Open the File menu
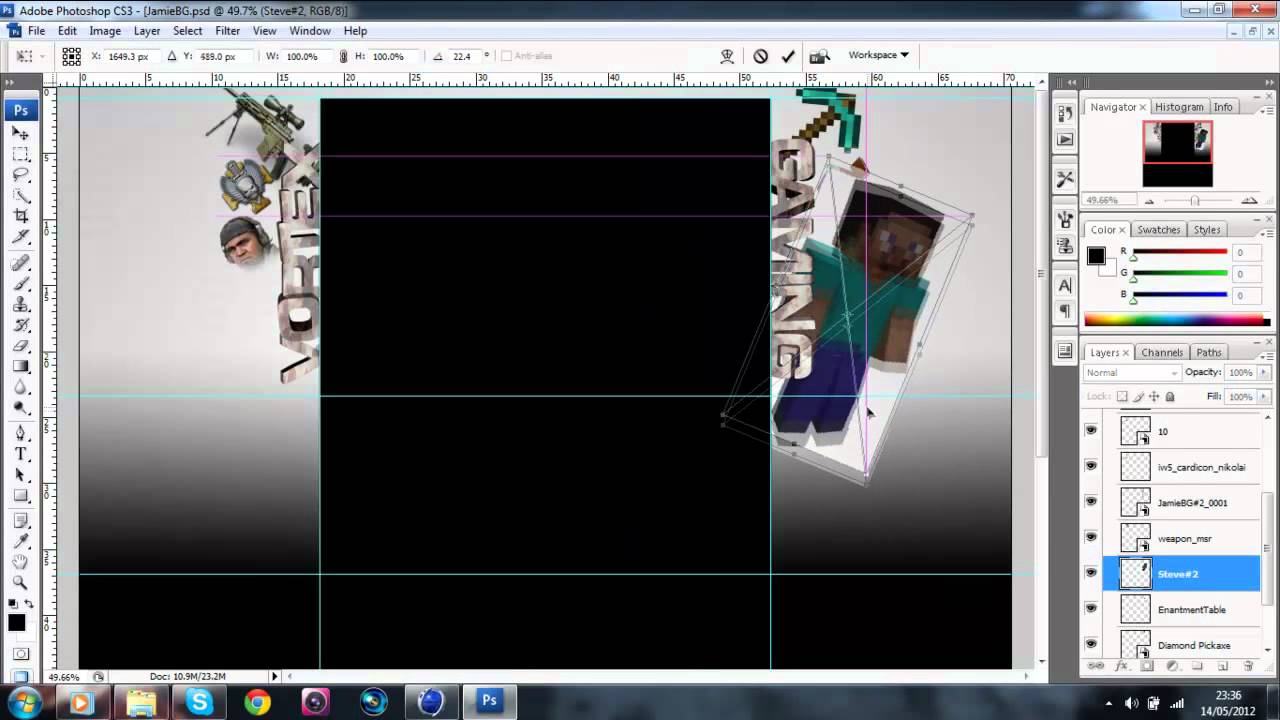The height and width of the screenshot is (720, 1280). click(36, 31)
